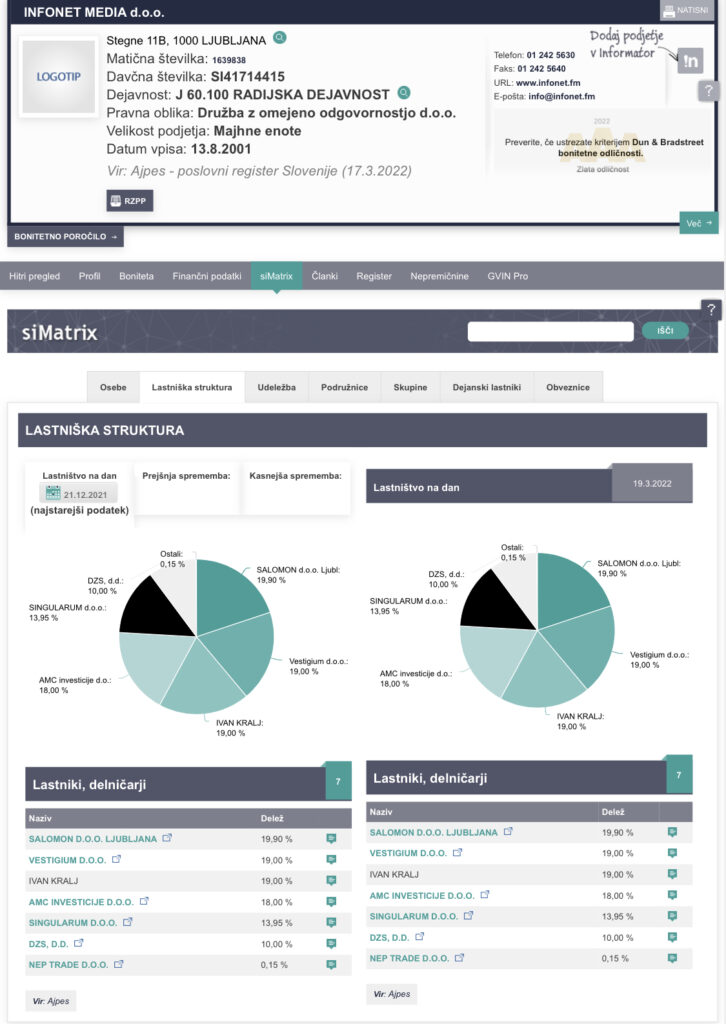Open external link icon for left DZS, D.D.
The image size is (726, 1024).
(x=78, y=942)
